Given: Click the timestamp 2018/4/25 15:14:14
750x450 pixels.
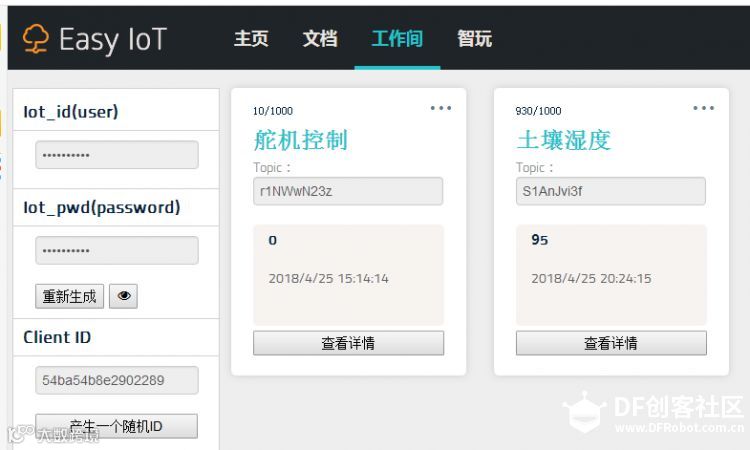Looking at the screenshot, I should pos(329,278).
